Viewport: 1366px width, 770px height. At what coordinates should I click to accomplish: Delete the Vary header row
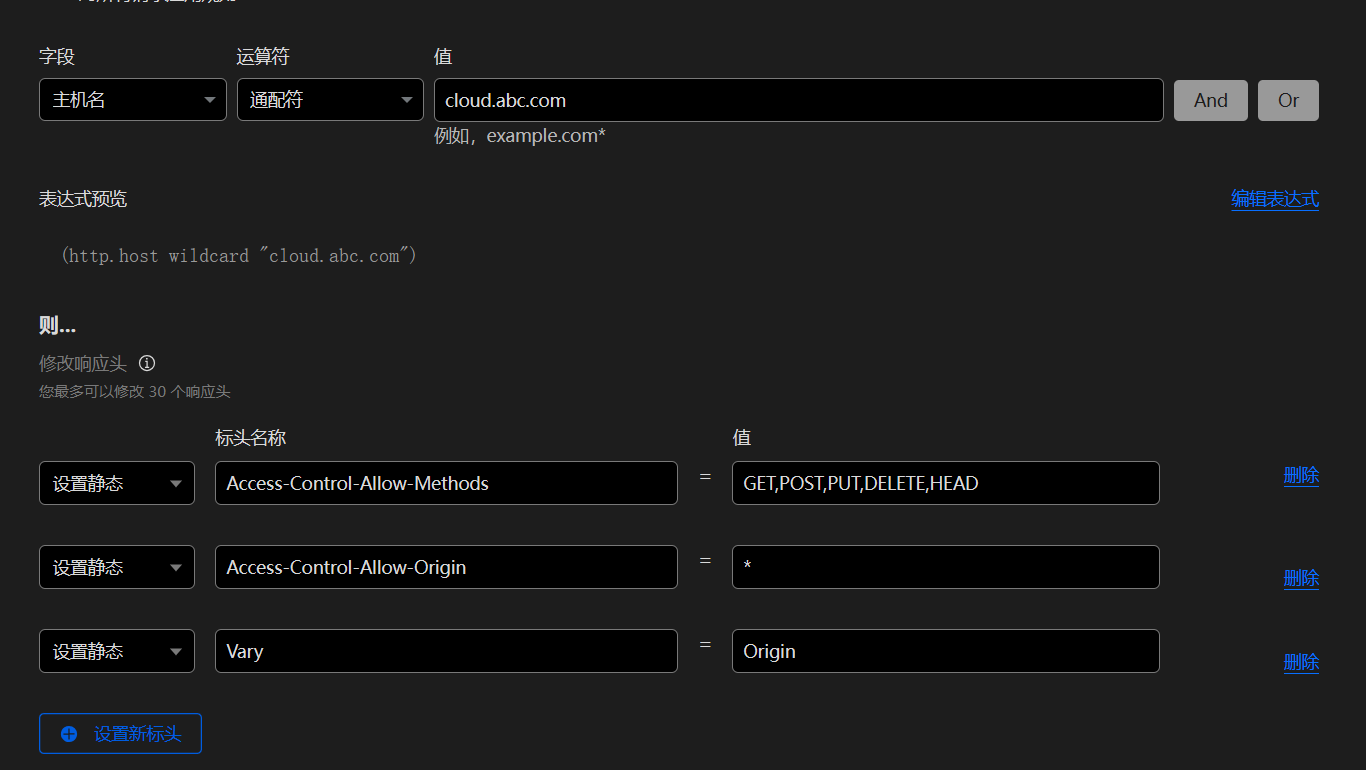coord(1301,662)
